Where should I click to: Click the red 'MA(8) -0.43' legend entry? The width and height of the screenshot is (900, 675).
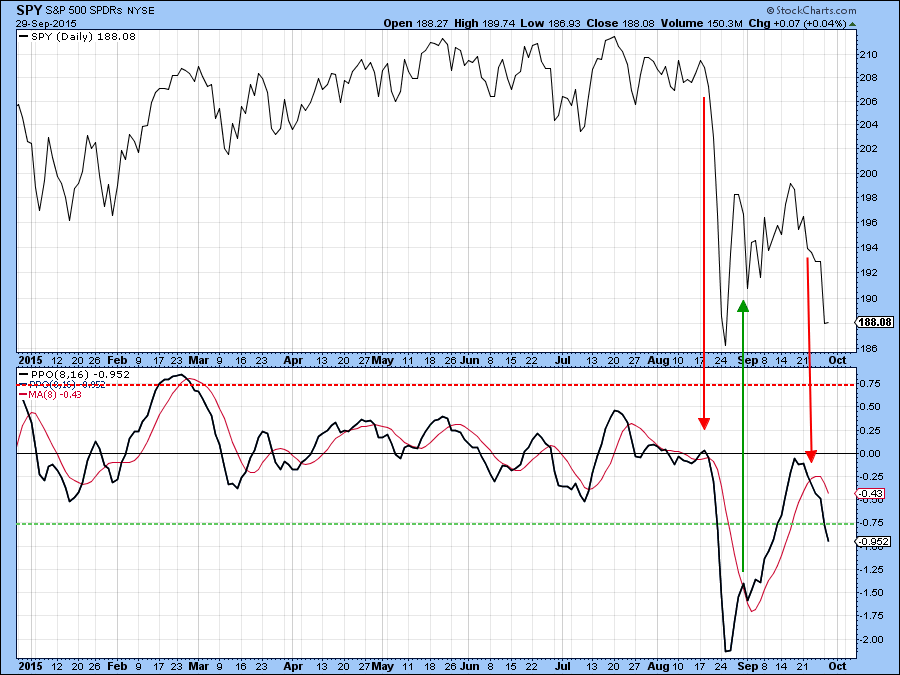pos(51,394)
